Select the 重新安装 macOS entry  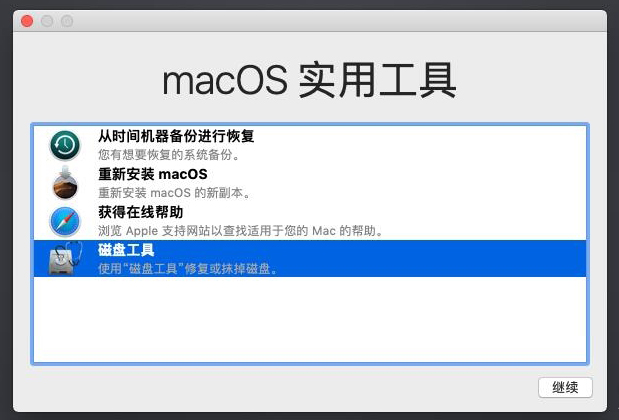coord(310,183)
